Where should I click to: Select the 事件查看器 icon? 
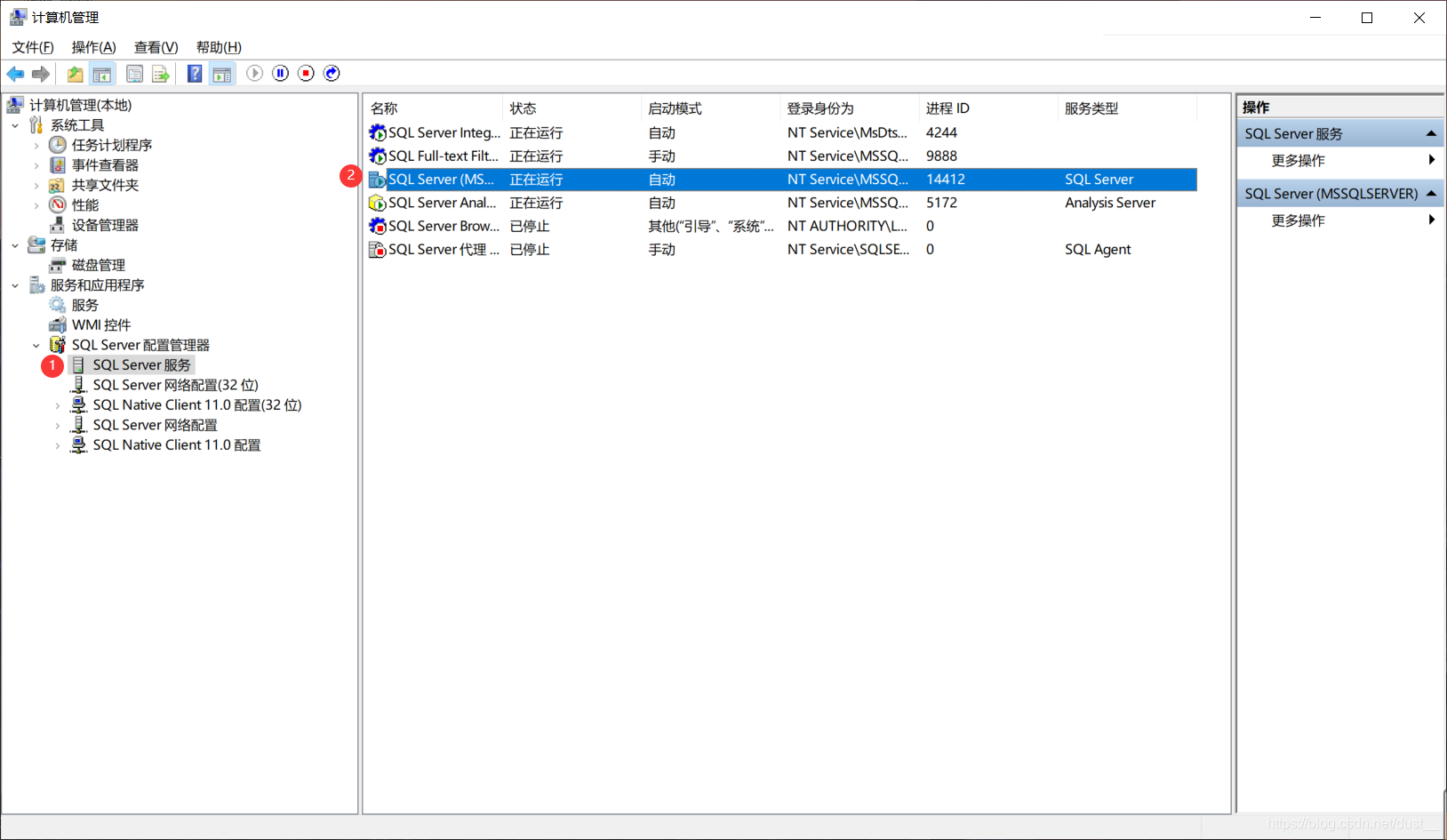coord(58,165)
